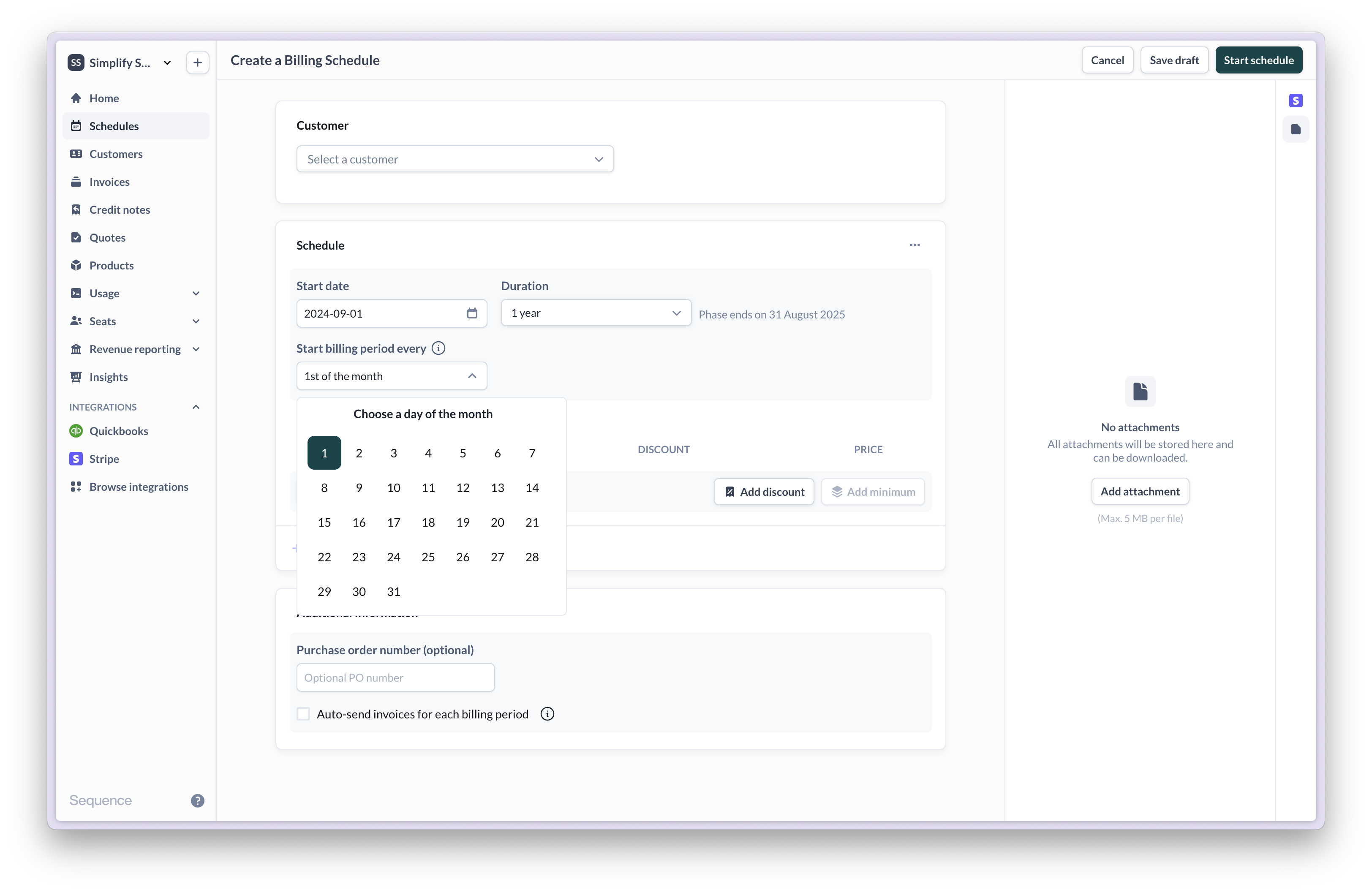Select day 31 in day picker

[x=393, y=591]
